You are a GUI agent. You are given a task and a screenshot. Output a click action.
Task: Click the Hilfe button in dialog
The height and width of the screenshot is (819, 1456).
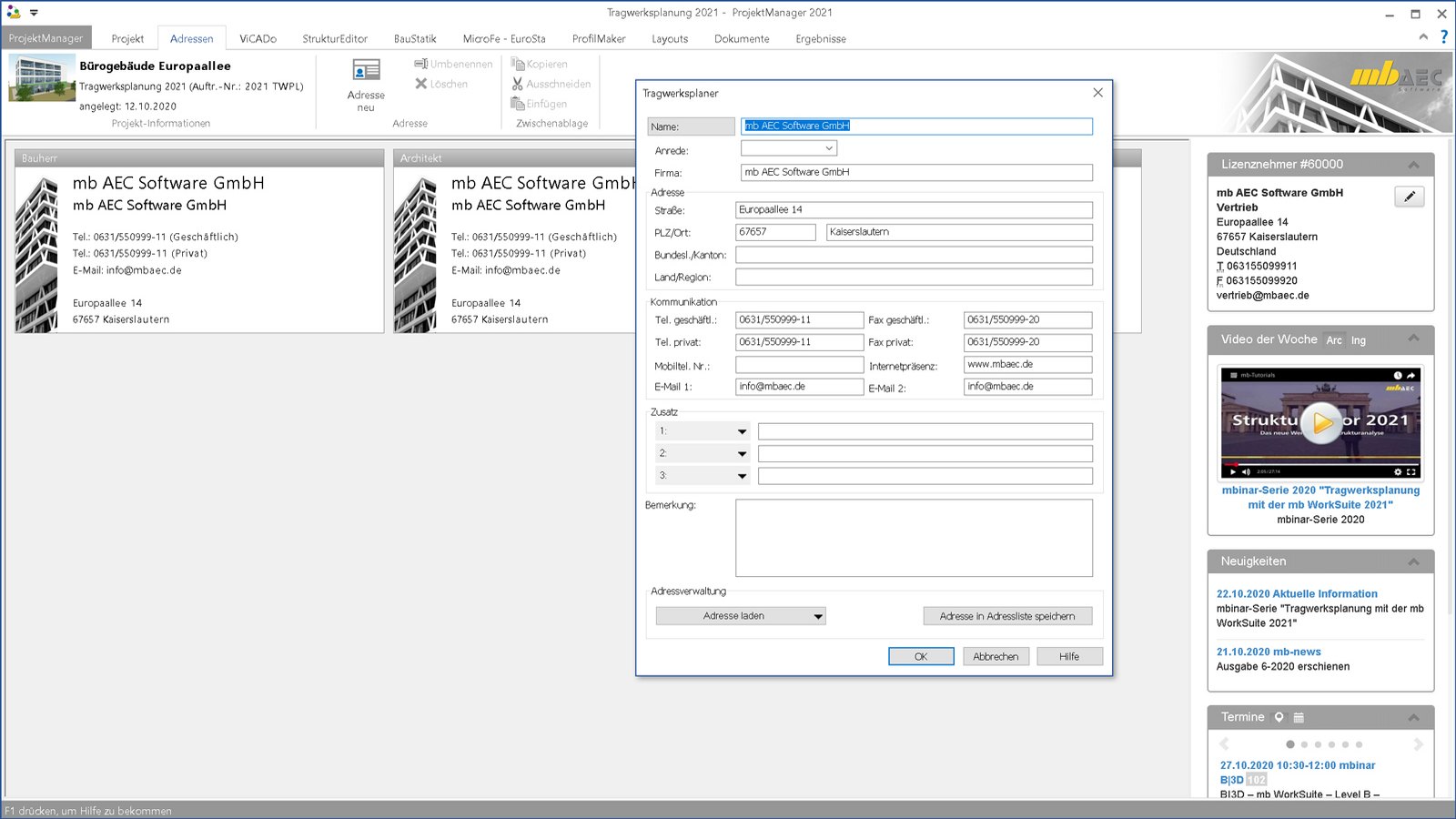click(x=1069, y=656)
